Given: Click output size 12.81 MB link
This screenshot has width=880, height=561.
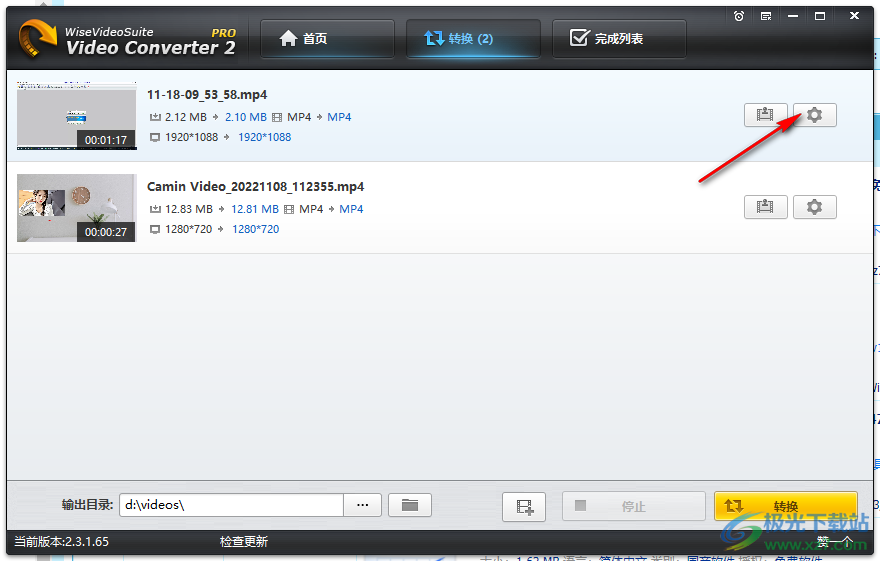Looking at the screenshot, I should (255, 209).
